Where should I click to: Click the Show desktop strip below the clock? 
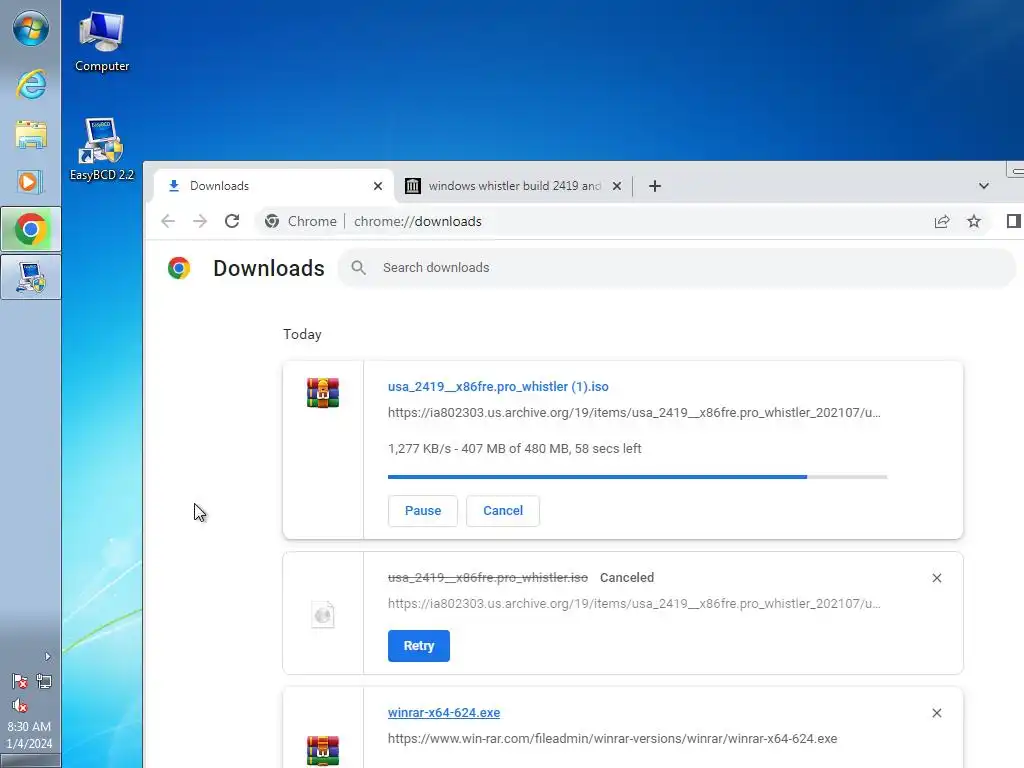31,761
